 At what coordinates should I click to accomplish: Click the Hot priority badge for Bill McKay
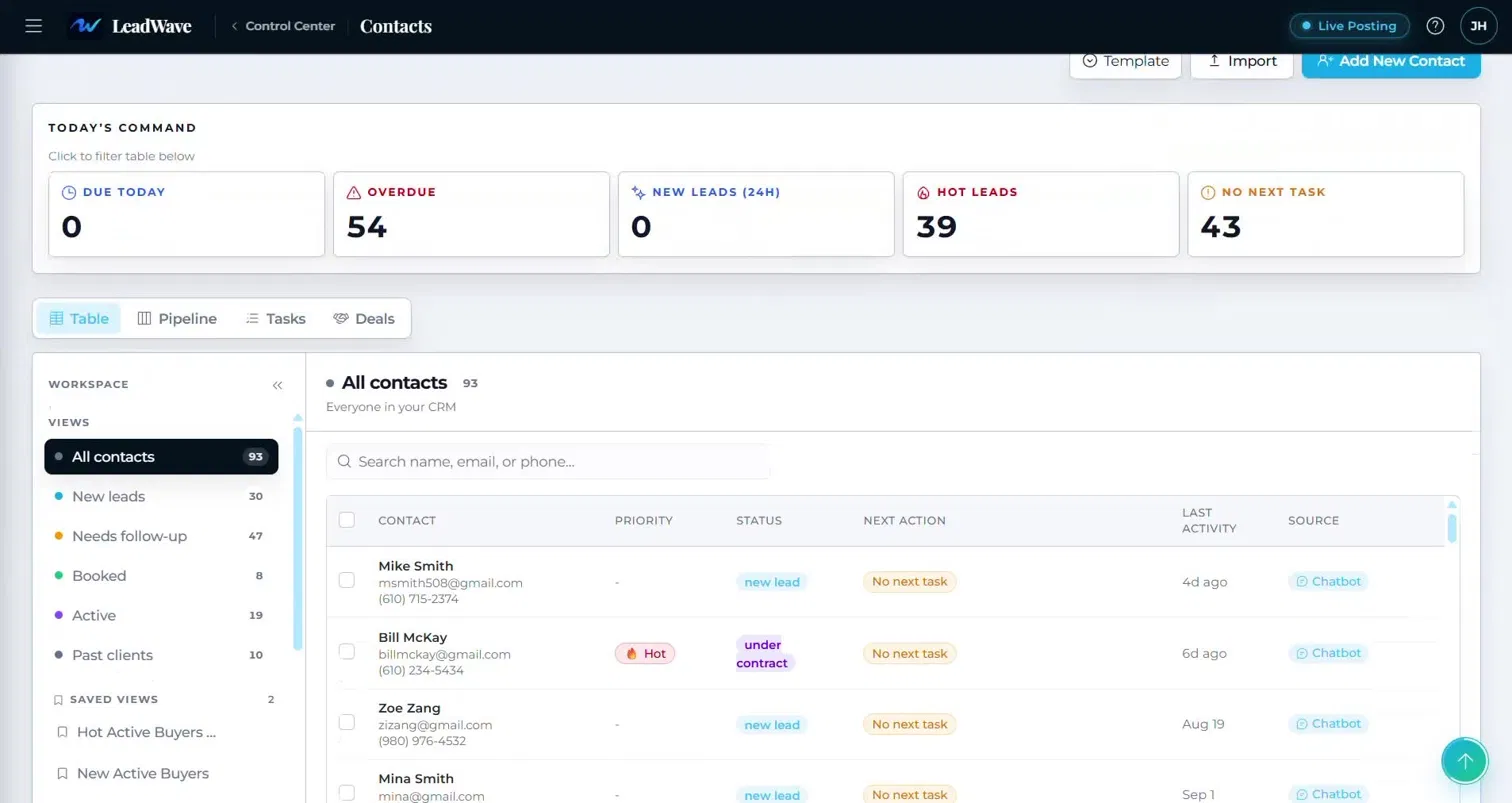645,653
